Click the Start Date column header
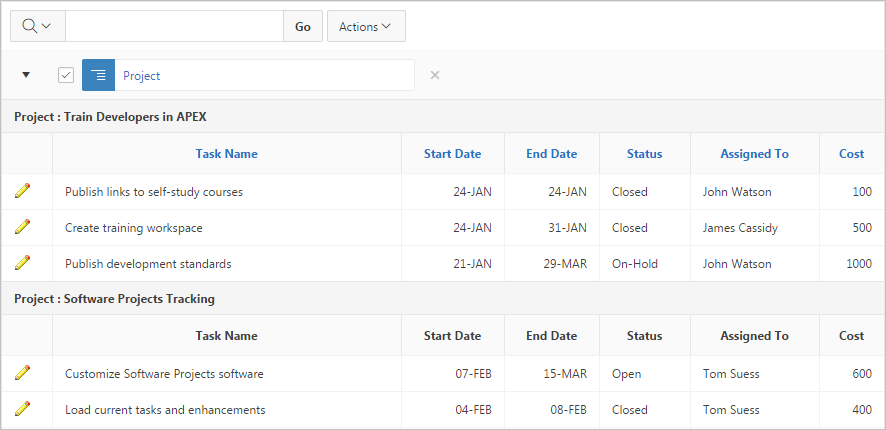 pyautogui.click(x=452, y=154)
